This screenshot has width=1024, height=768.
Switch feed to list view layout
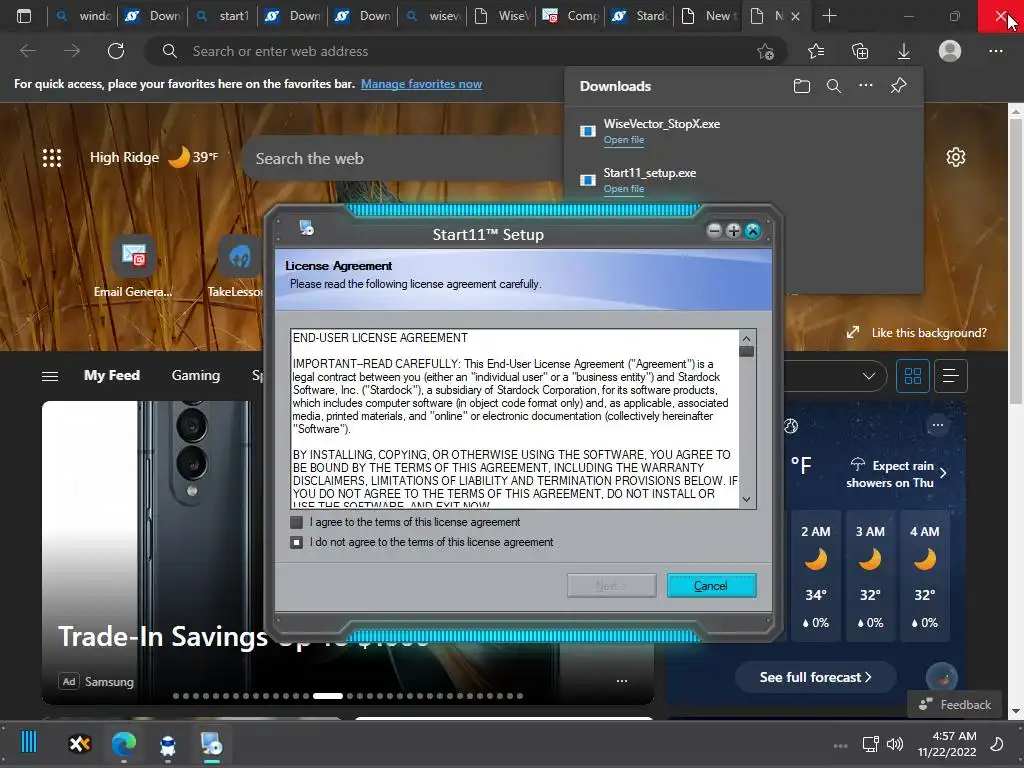coord(950,376)
